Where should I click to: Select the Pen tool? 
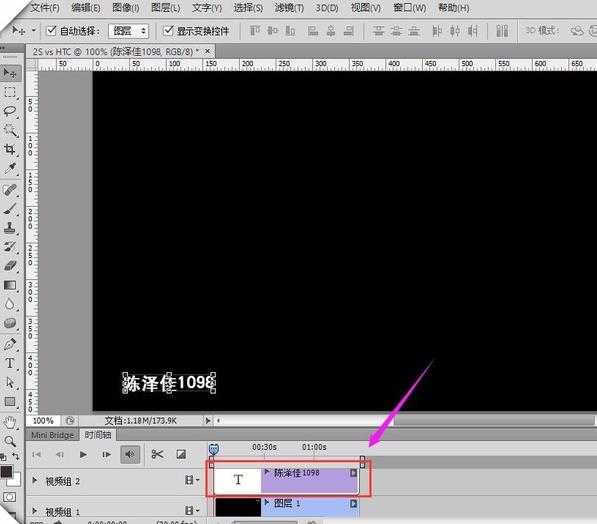(10, 344)
